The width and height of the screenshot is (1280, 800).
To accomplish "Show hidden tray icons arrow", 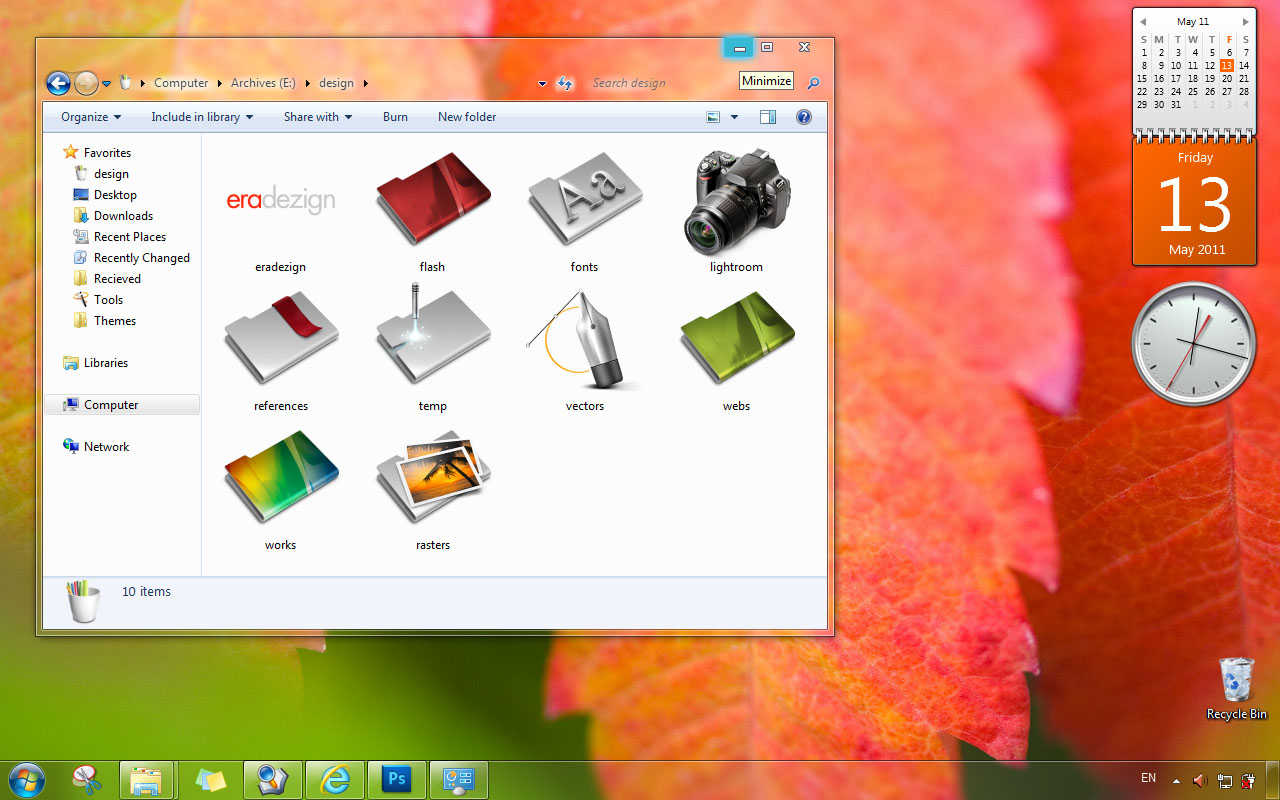I will pos(1176,780).
